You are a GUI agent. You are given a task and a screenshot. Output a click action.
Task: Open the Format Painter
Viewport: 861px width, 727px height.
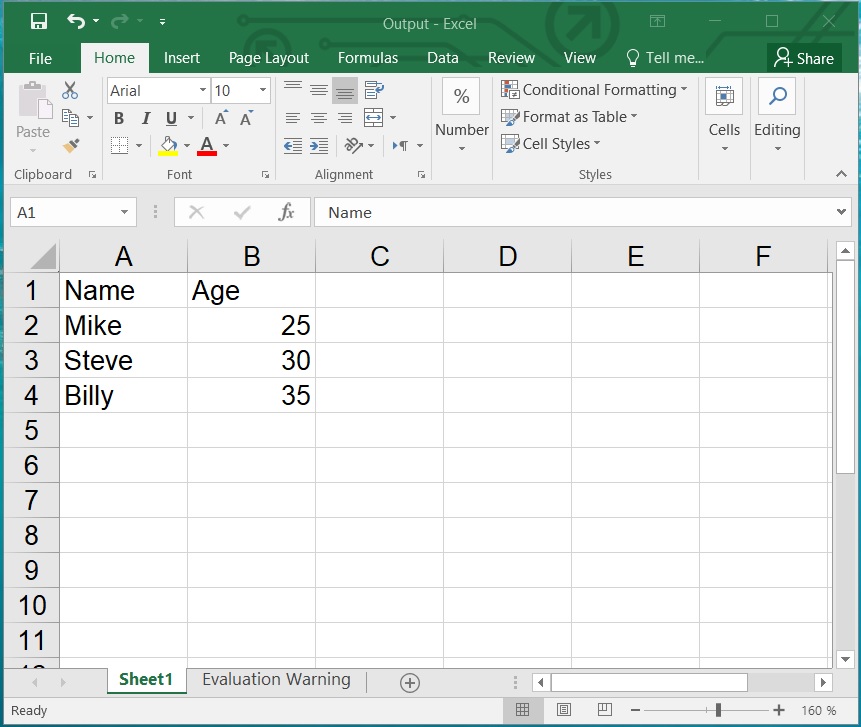(x=69, y=144)
